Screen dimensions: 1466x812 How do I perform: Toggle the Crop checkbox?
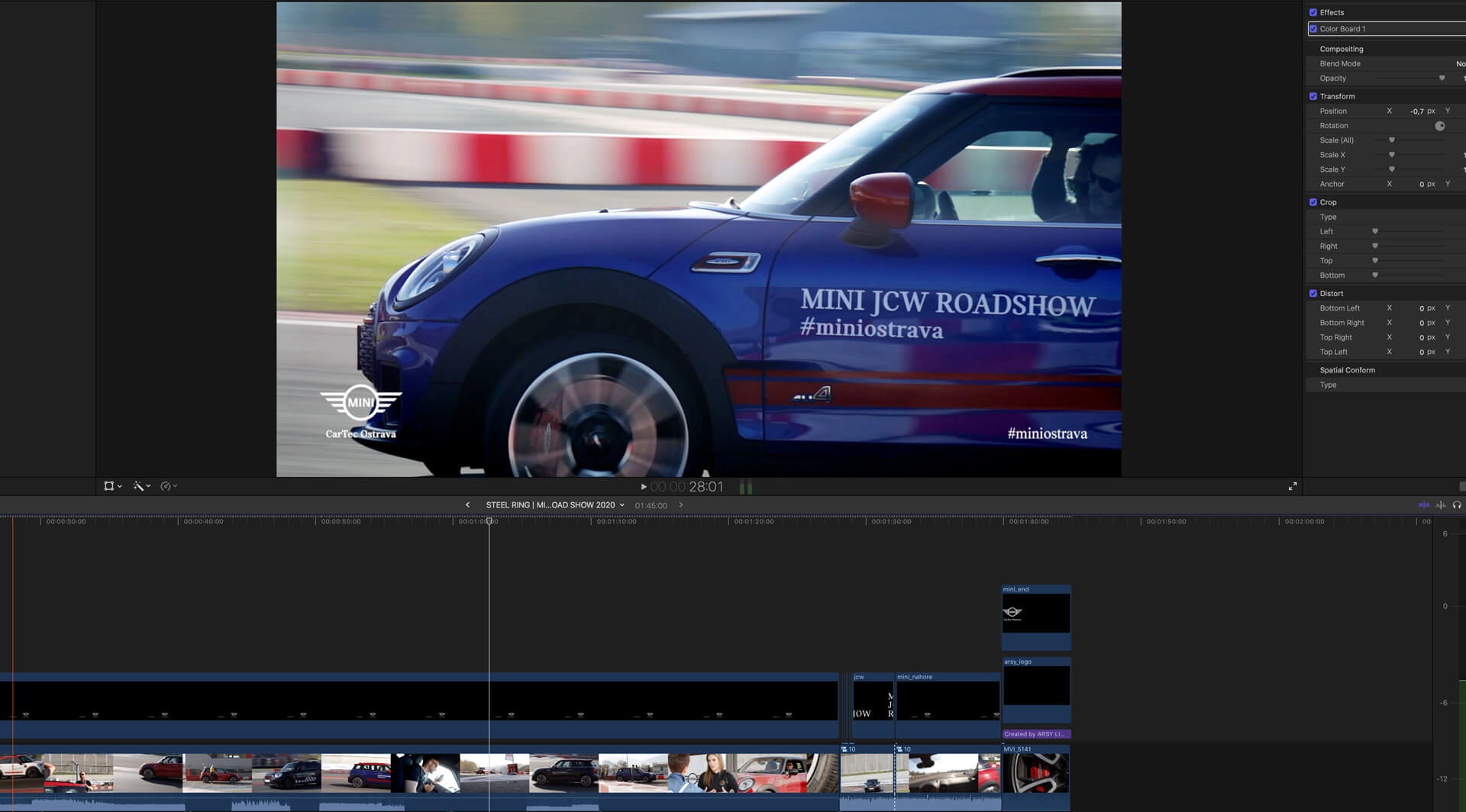(1313, 202)
